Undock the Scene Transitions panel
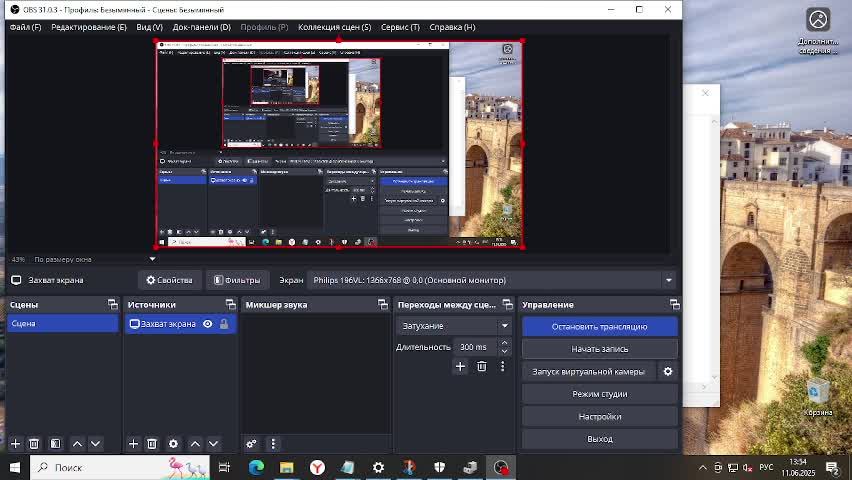 click(508, 304)
